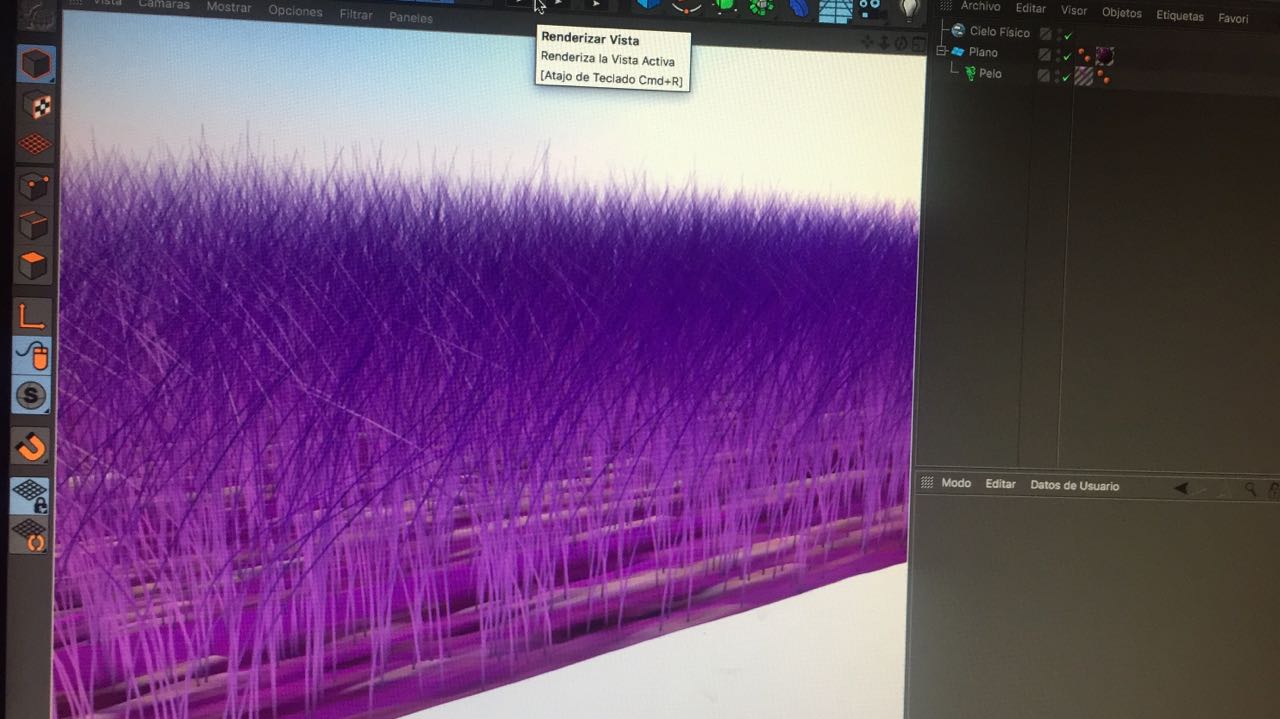
Task: Select the Cielo Físico object
Action: coord(999,32)
